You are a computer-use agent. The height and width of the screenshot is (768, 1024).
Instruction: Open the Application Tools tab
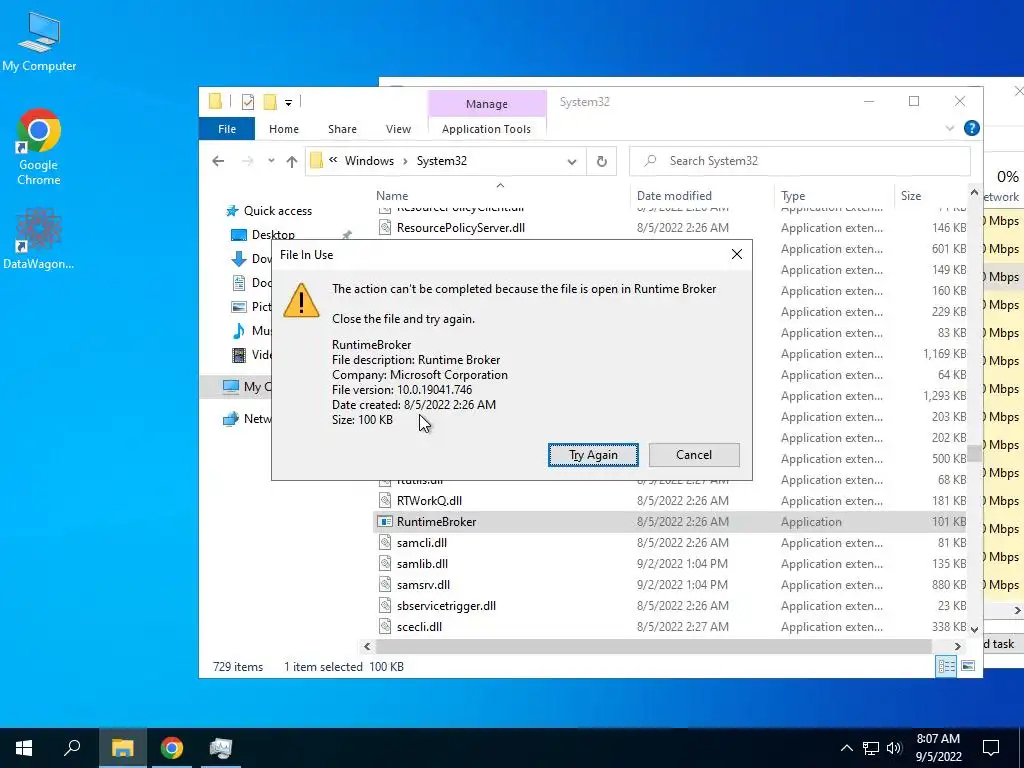(x=487, y=129)
